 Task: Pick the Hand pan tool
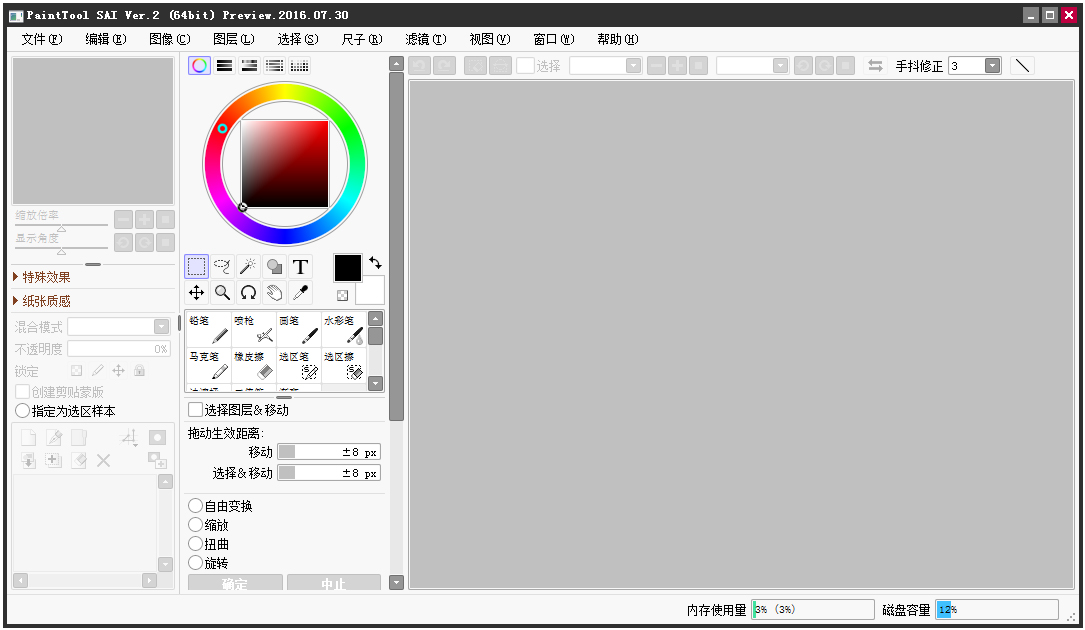(274, 292)
